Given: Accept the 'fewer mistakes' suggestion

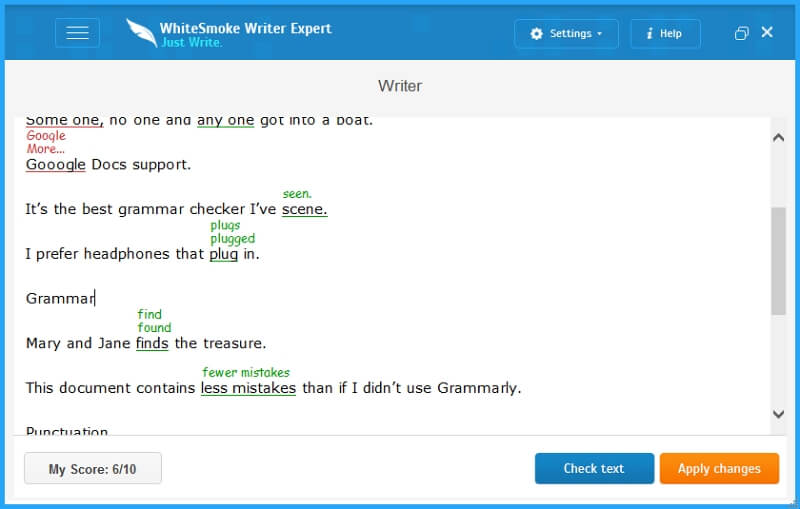Looking at the screenshot, I should (x=245, y=373).
